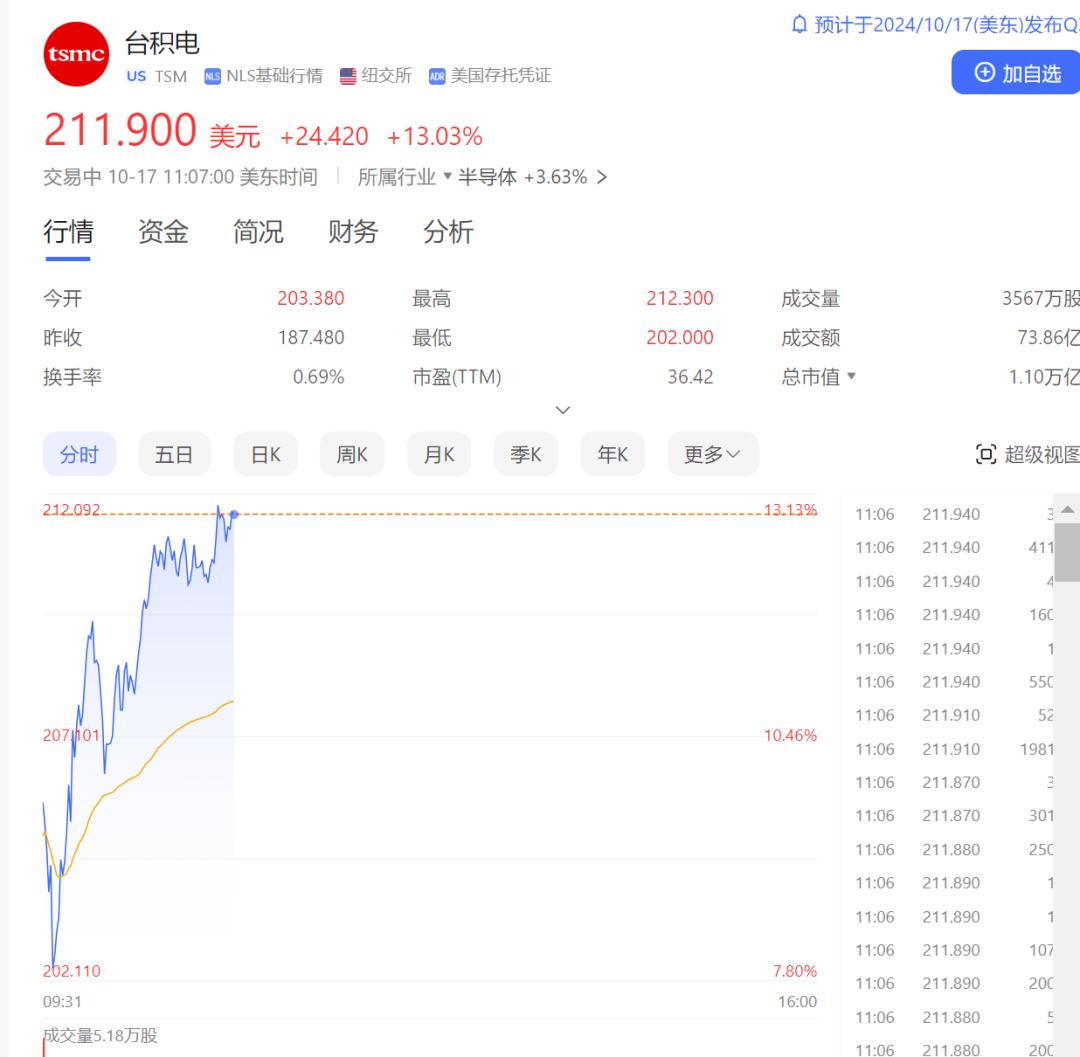Viewport: 1080px width, 1057px height.
Task: Click the NLS basic quotes badge icon
Action: [212, 76]
